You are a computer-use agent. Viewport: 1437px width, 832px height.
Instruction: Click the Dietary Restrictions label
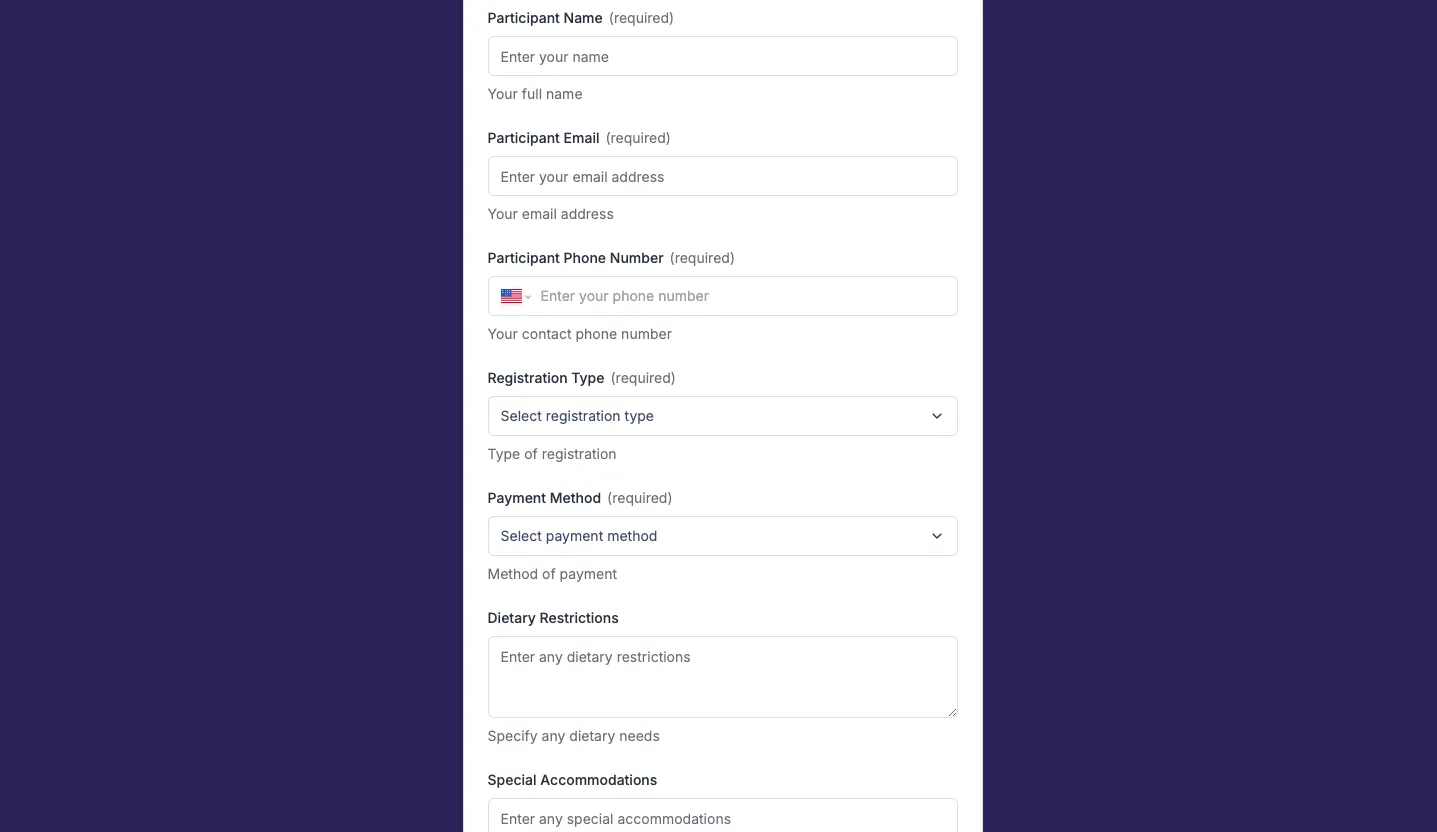pyautogui.click(x=553, y=618)
